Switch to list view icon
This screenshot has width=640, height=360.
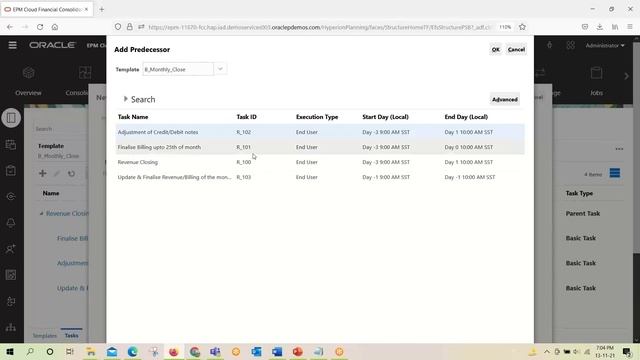pyautogui.click(x=615, y=173)
